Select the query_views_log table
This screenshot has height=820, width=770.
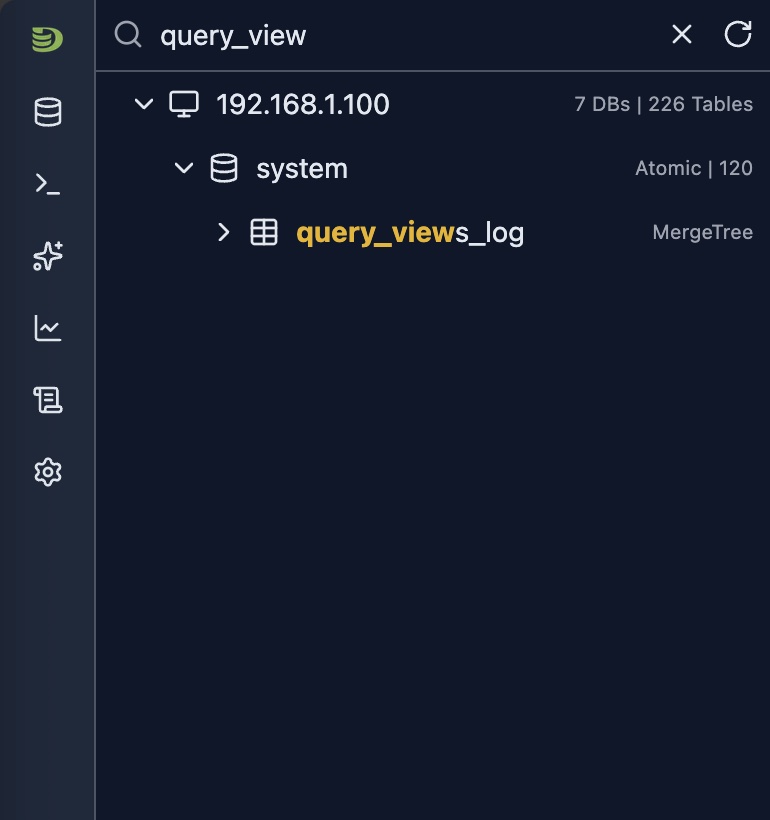409,231
